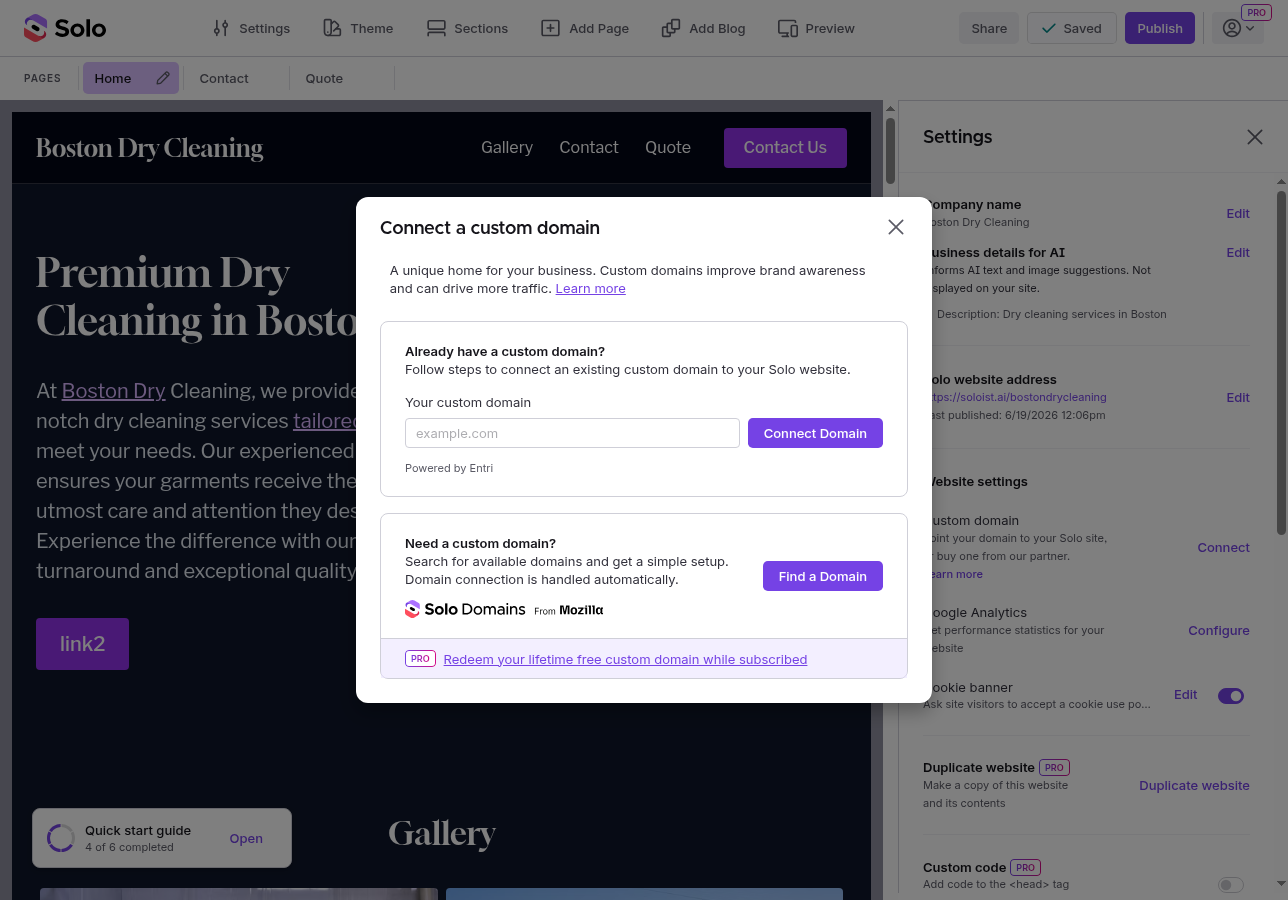
Task: Toggle the Custom code switch
Action: tap(1231, 885)
